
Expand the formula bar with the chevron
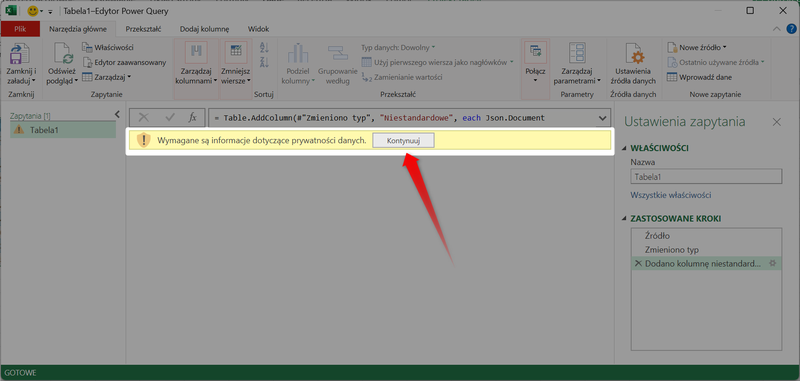click(x=602, y=118)
